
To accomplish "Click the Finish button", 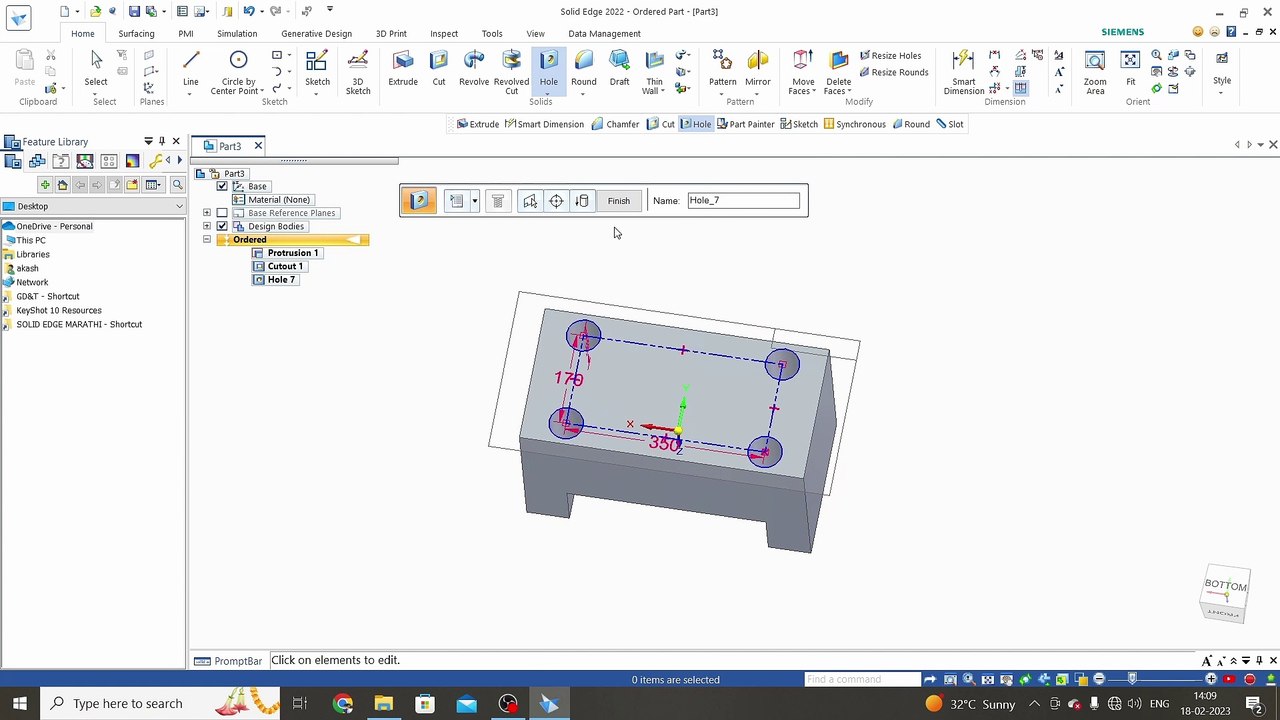I will pyautogui.click(x=619, y=201).
